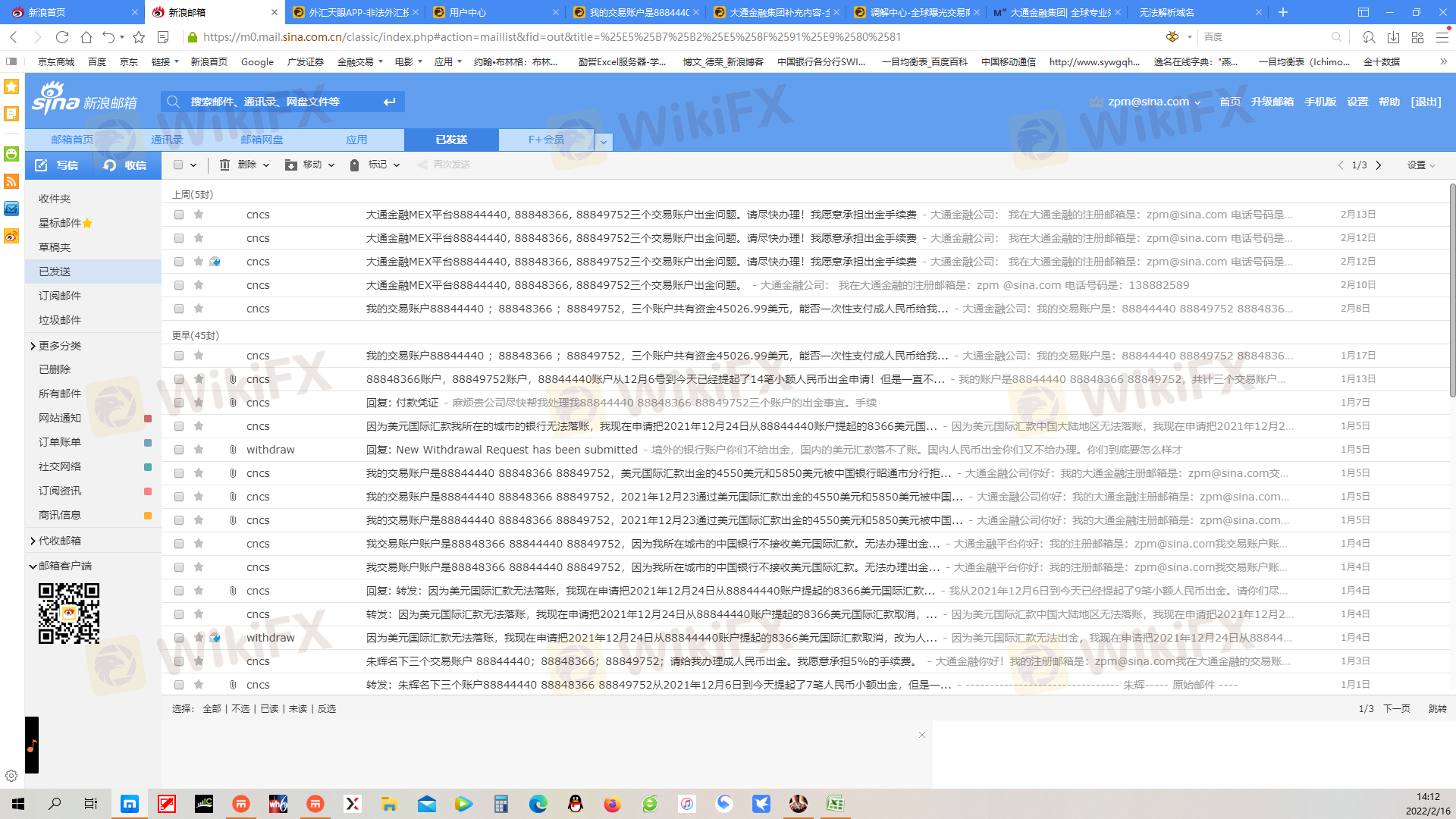Check the Jan 7 reply email checkbox
The height and width of the screenshot is (819, 1456).
coord(179,403)
